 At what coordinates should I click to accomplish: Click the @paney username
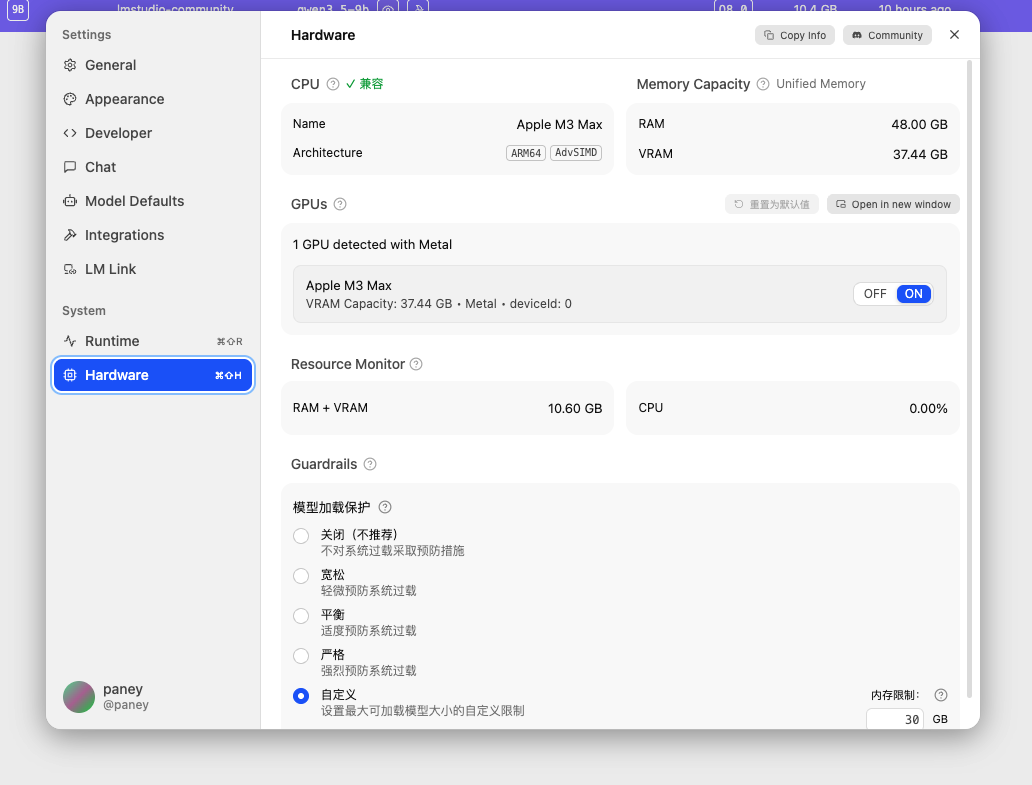[126, 705]
